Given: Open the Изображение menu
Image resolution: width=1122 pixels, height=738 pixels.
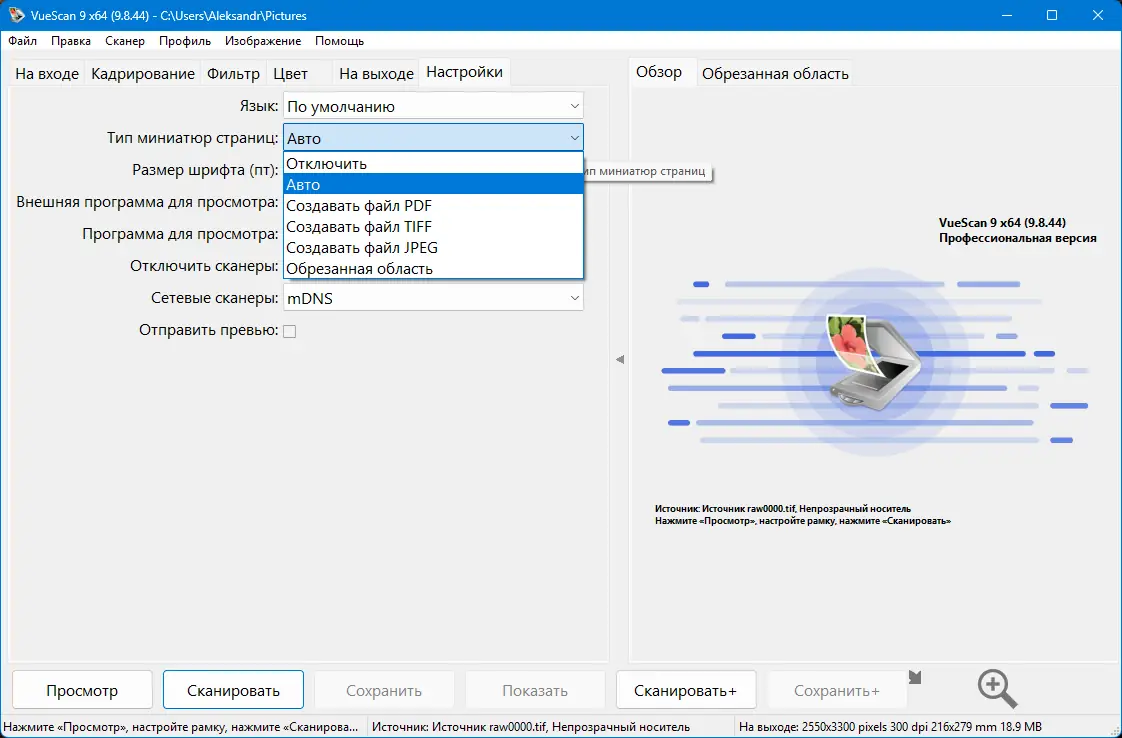Looking at the screenshot, I should 265,41.
